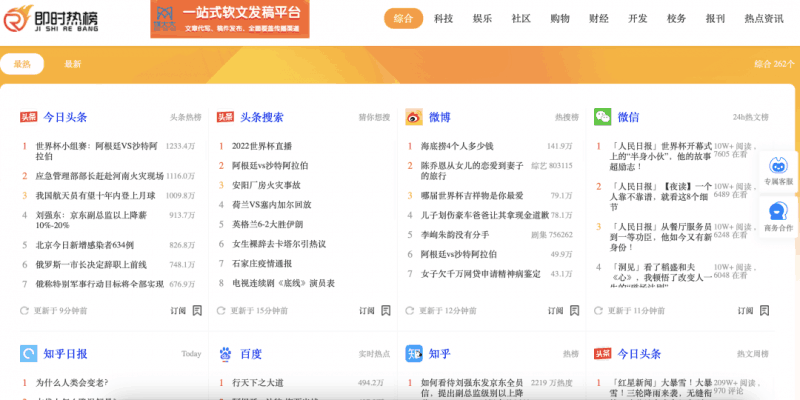Viewport: 800px width, 400px height.
Task: Open Weibo topic 李峋朱韵没有分手
Action: point(455,235)
